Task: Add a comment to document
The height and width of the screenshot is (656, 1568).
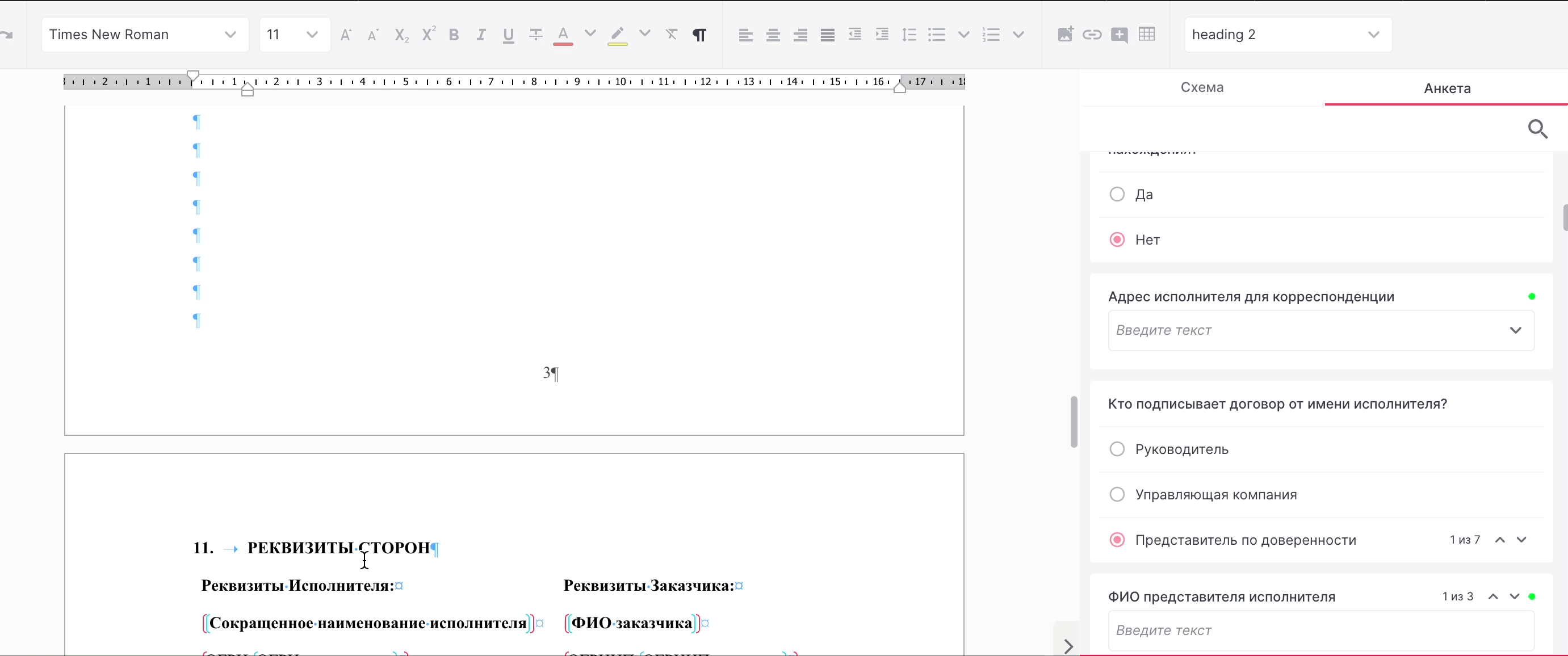Action: click(x=1120, y=35)
